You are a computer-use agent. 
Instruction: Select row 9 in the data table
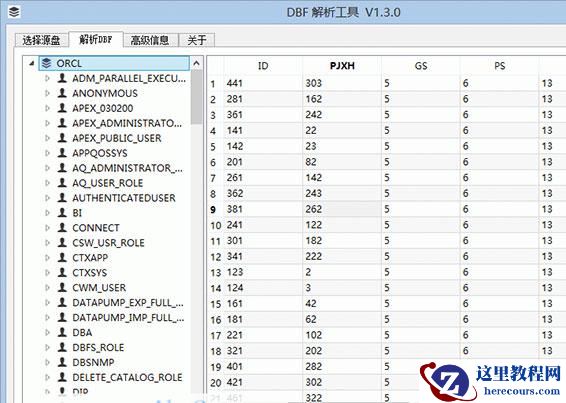click(x=386, y=209)
